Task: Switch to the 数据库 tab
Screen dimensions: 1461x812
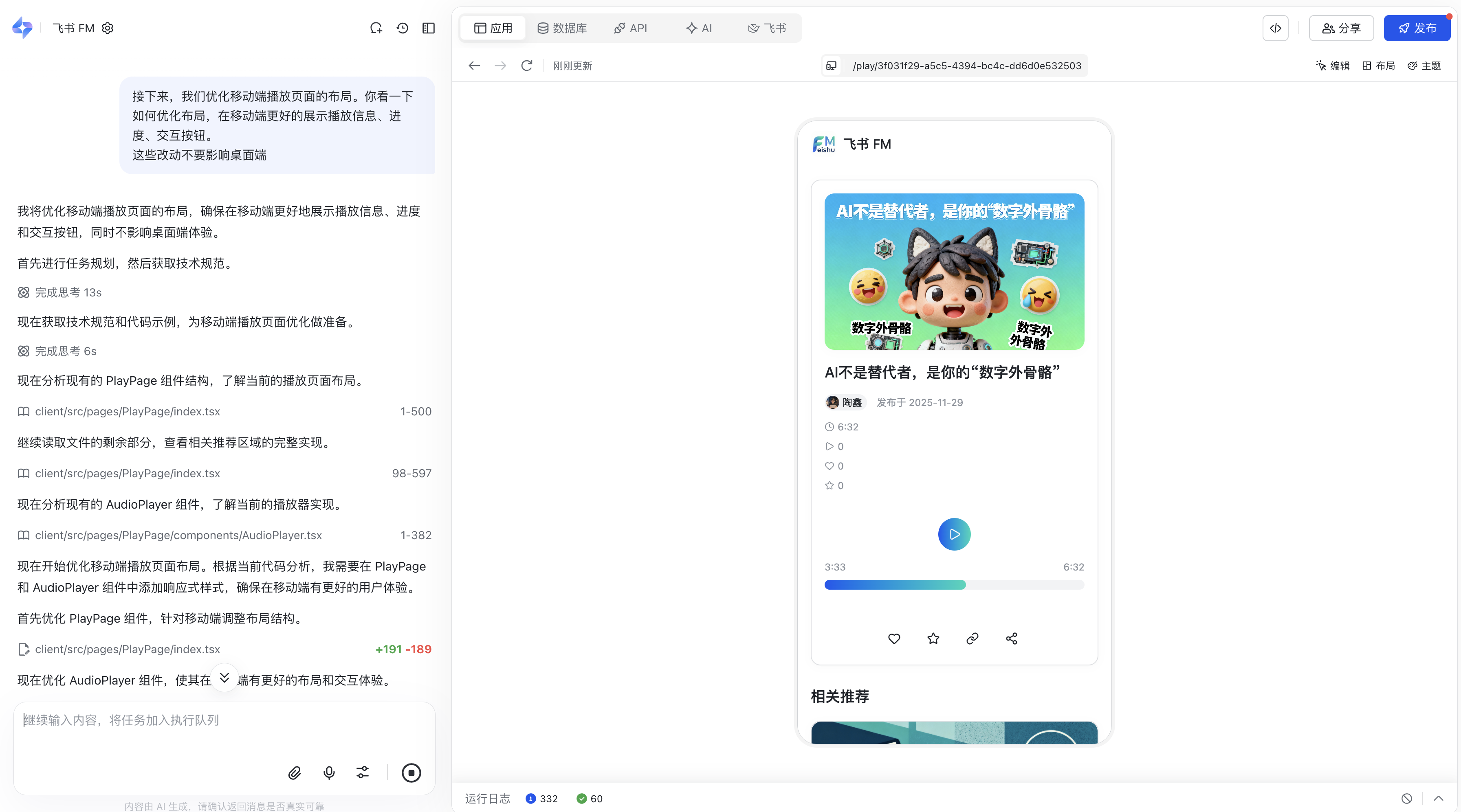Action: 562,28
